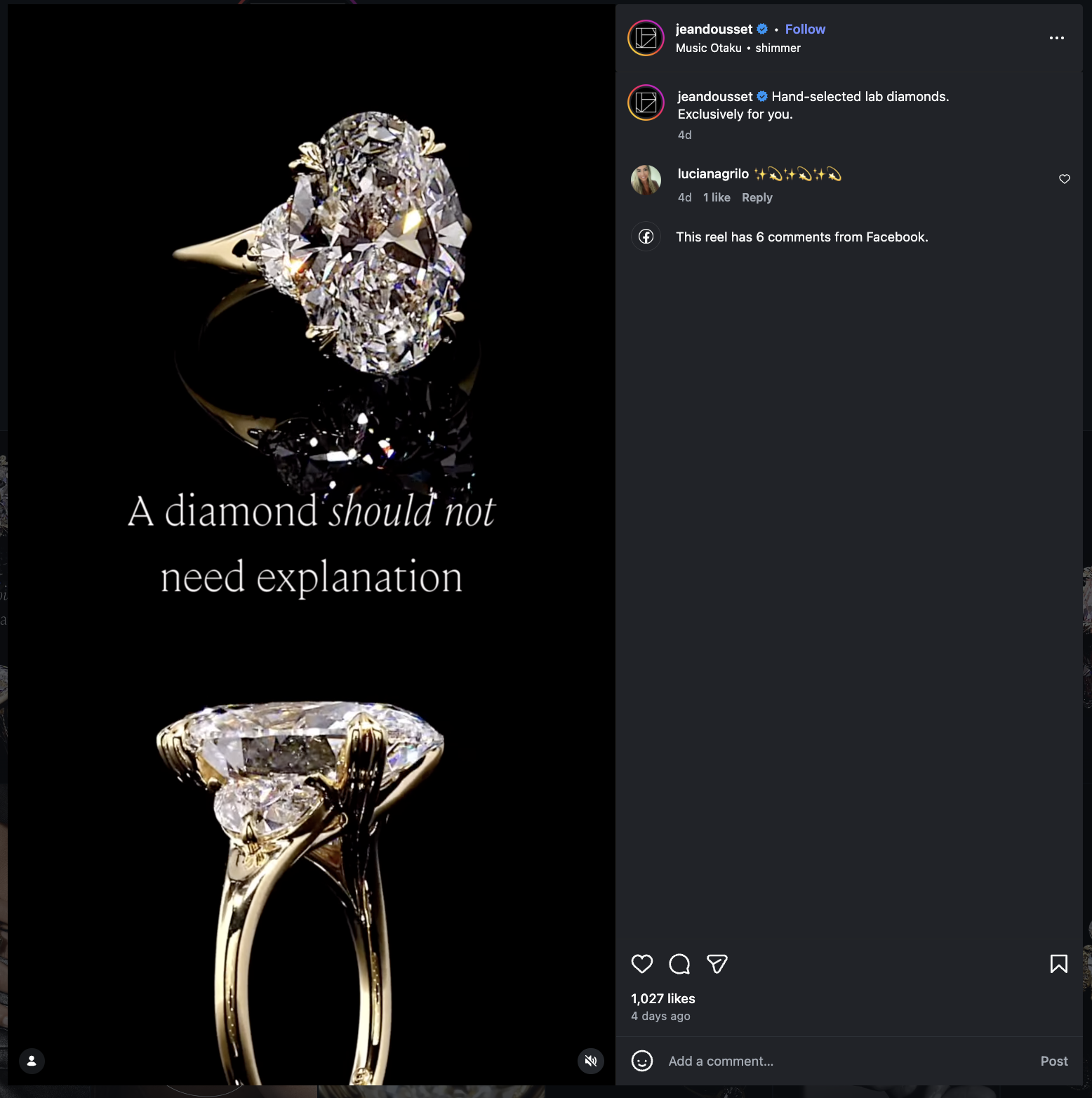Toggle like on the 1,027 likes post
This screenshot has height=1098, width=1092.
643,965
